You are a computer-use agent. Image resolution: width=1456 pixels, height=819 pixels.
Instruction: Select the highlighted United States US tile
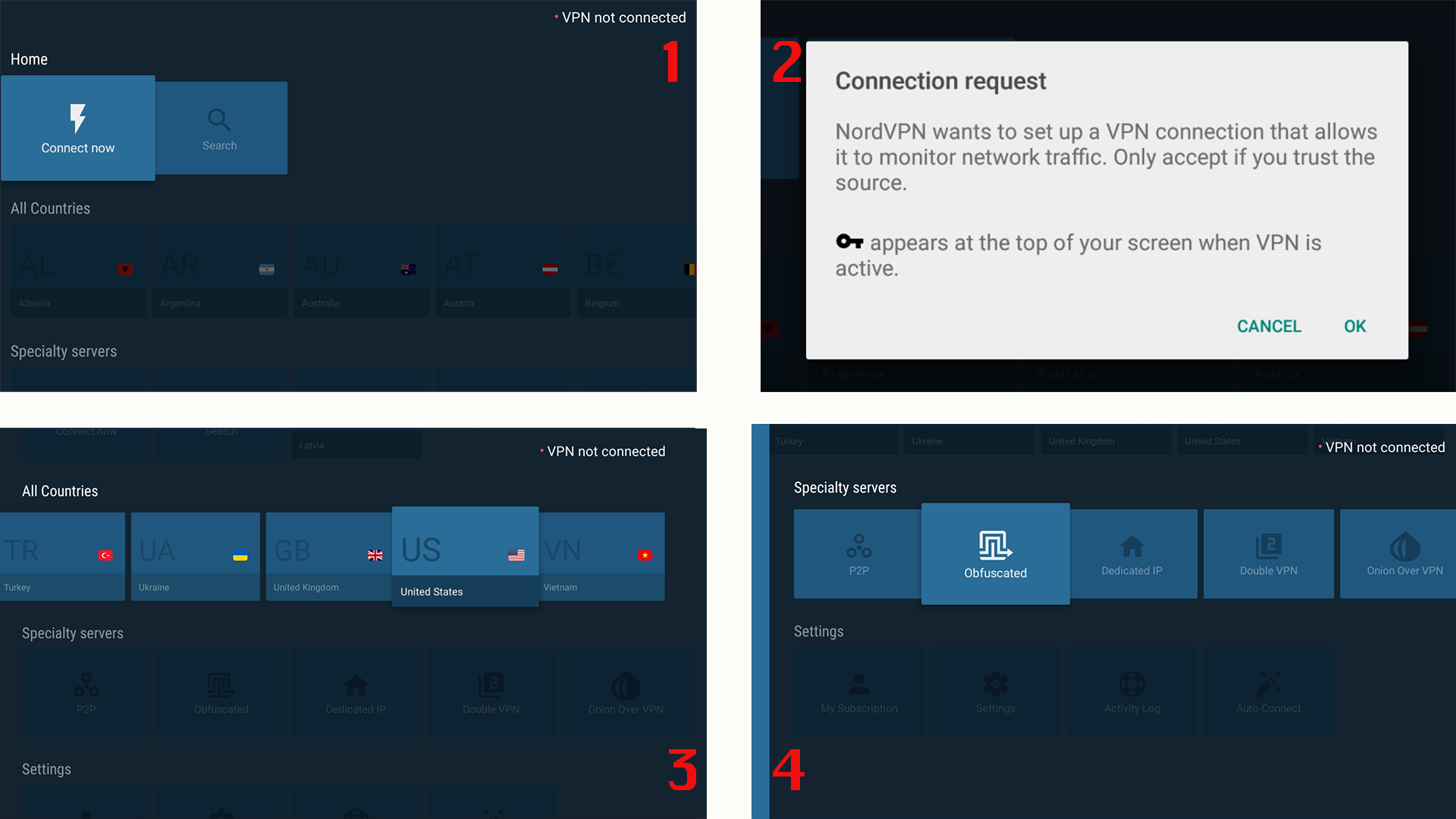tap(466, 556)
